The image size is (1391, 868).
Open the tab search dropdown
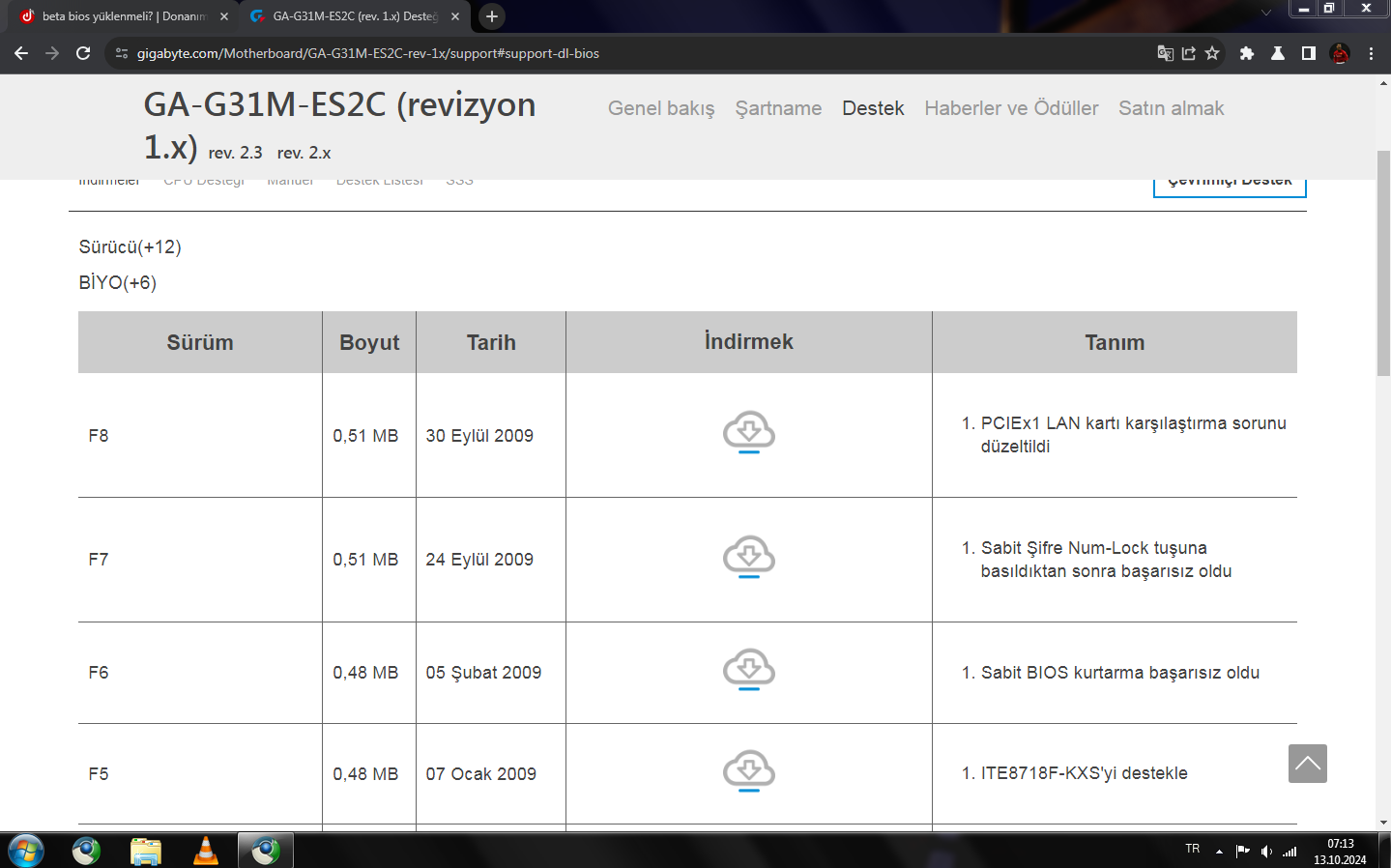[x=1266, y=13]
